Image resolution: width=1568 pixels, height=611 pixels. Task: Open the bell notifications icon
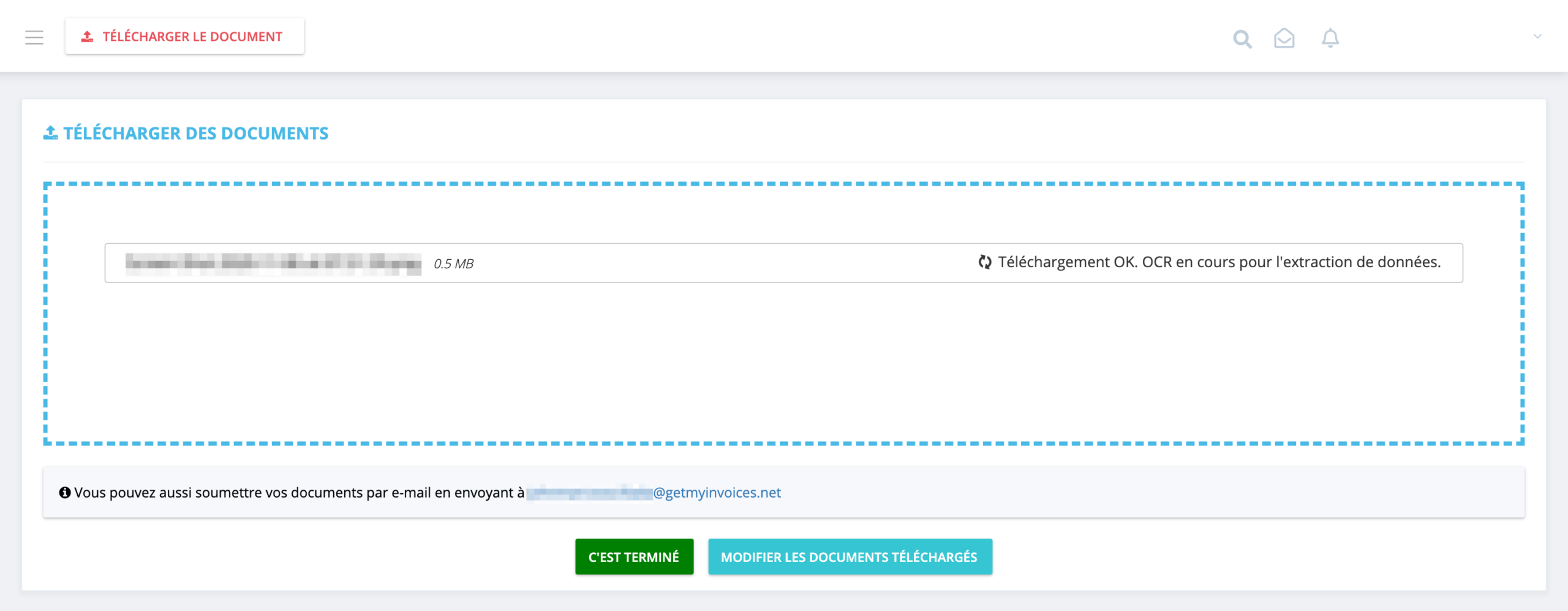tap(1330, 38)
